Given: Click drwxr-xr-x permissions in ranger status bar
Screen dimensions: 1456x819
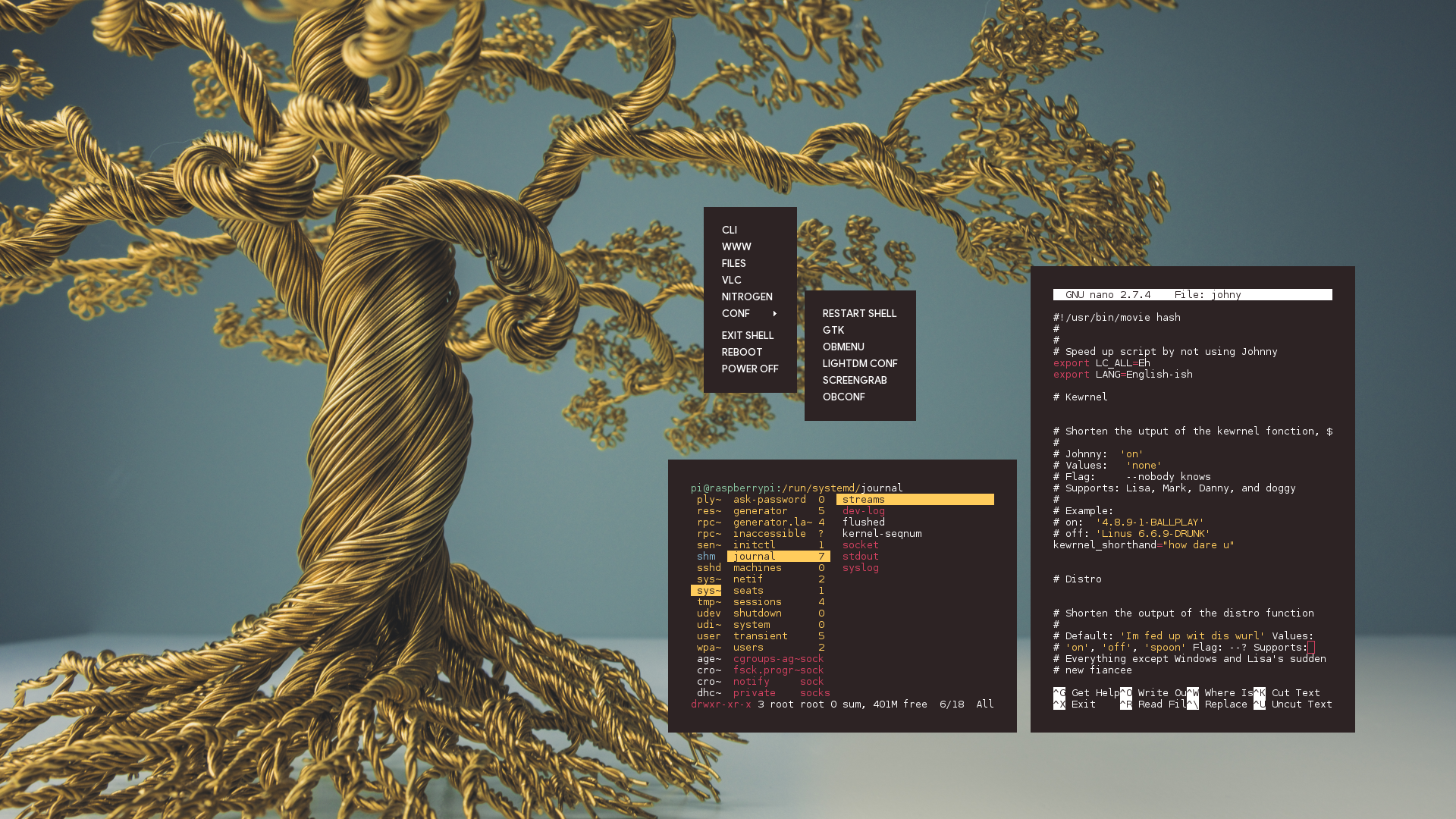Looking at the screenshot, I should coord(721,704).
